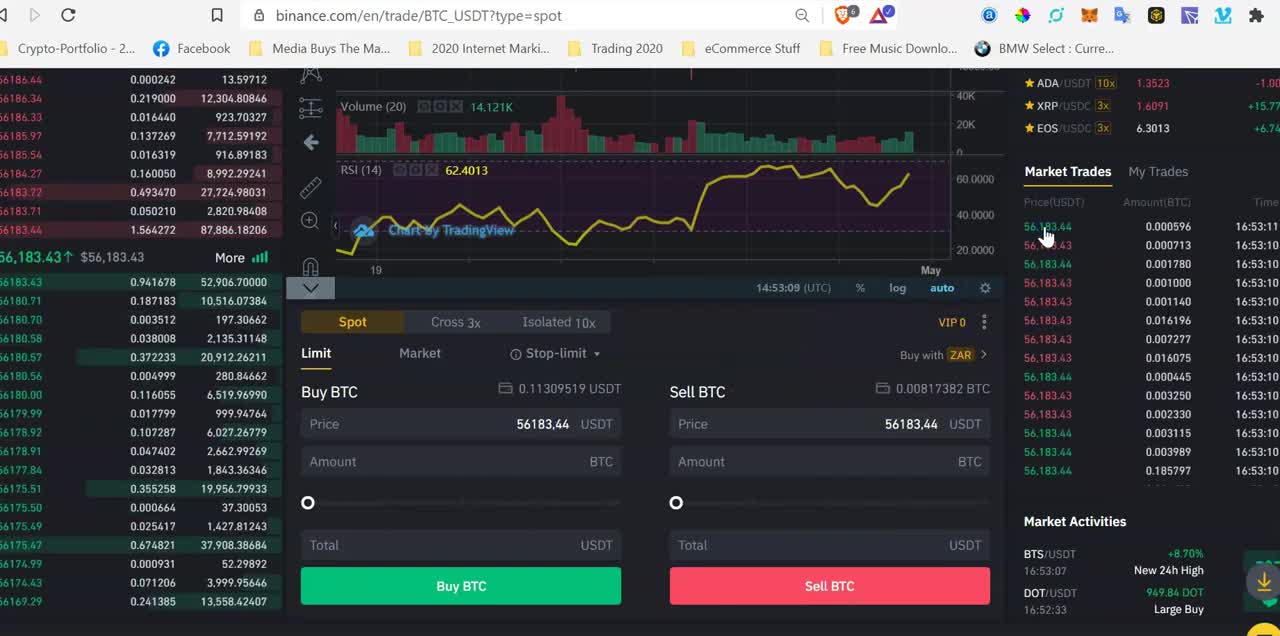Open the UTC time zone selector
Viewport: 1280px width, 636px height.
click(793, 288)
